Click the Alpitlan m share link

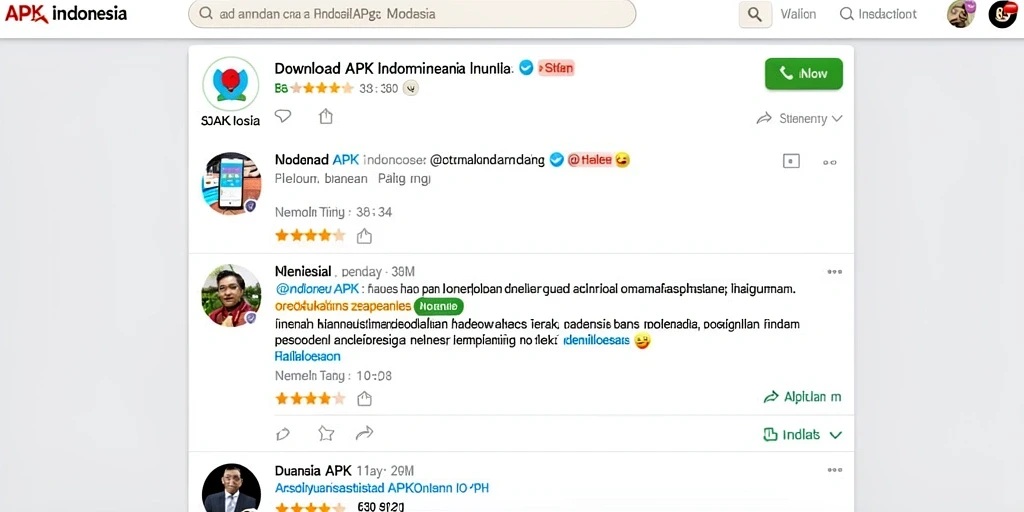(x=802, y=396)
